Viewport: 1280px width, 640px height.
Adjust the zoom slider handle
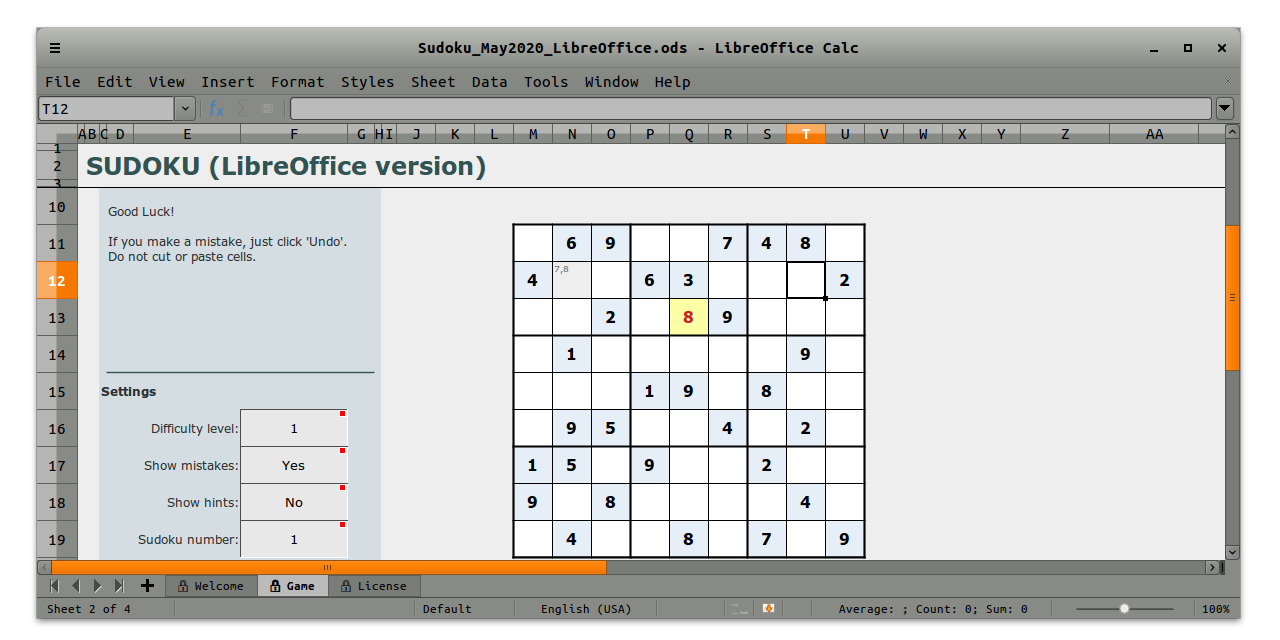[x=1124, y=608]
